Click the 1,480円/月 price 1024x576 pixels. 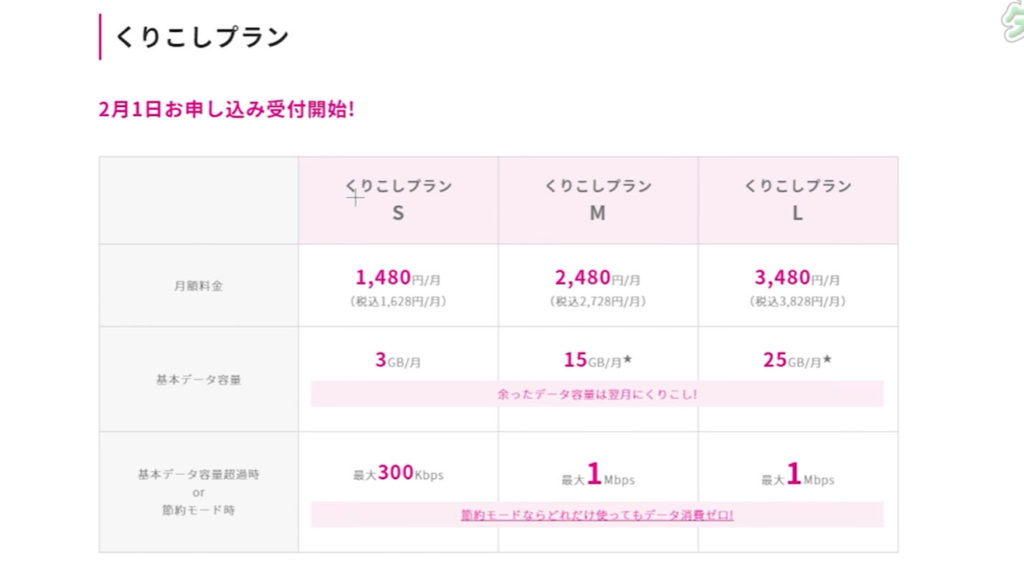[x=398, y=278]
